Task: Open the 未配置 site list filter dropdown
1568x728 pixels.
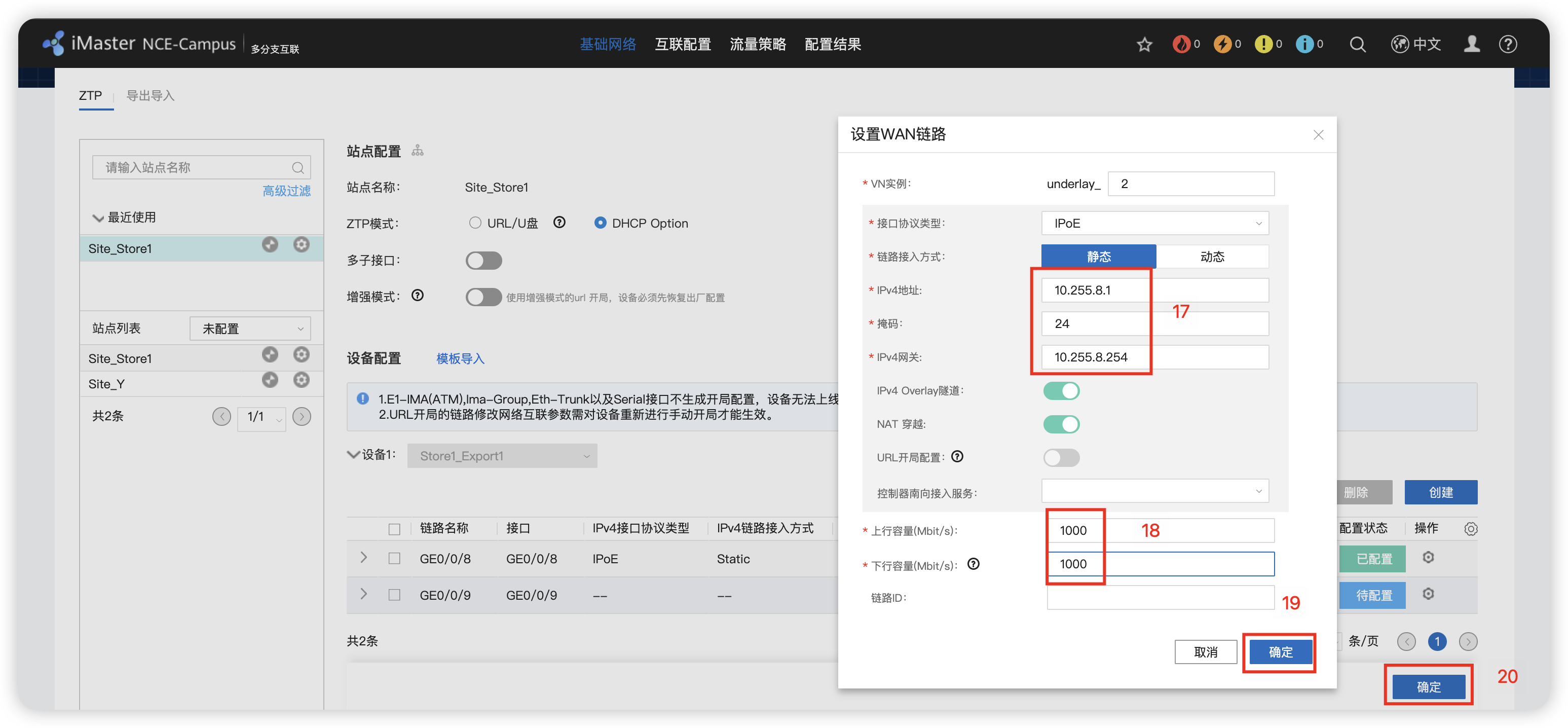Action: [x=250, y=329]
